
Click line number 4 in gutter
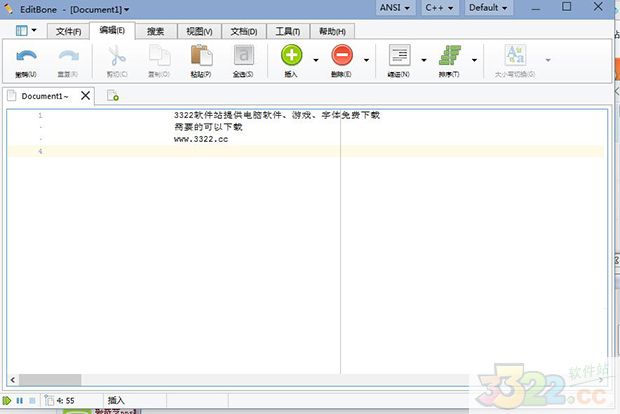coord(40,151)
